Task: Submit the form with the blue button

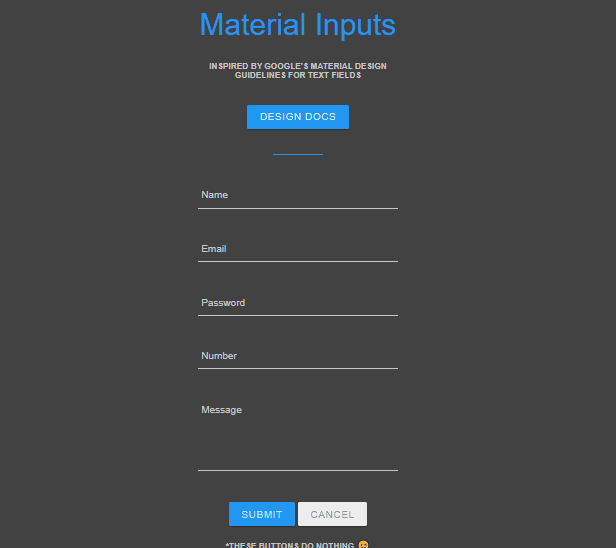Action: (261, 514)
